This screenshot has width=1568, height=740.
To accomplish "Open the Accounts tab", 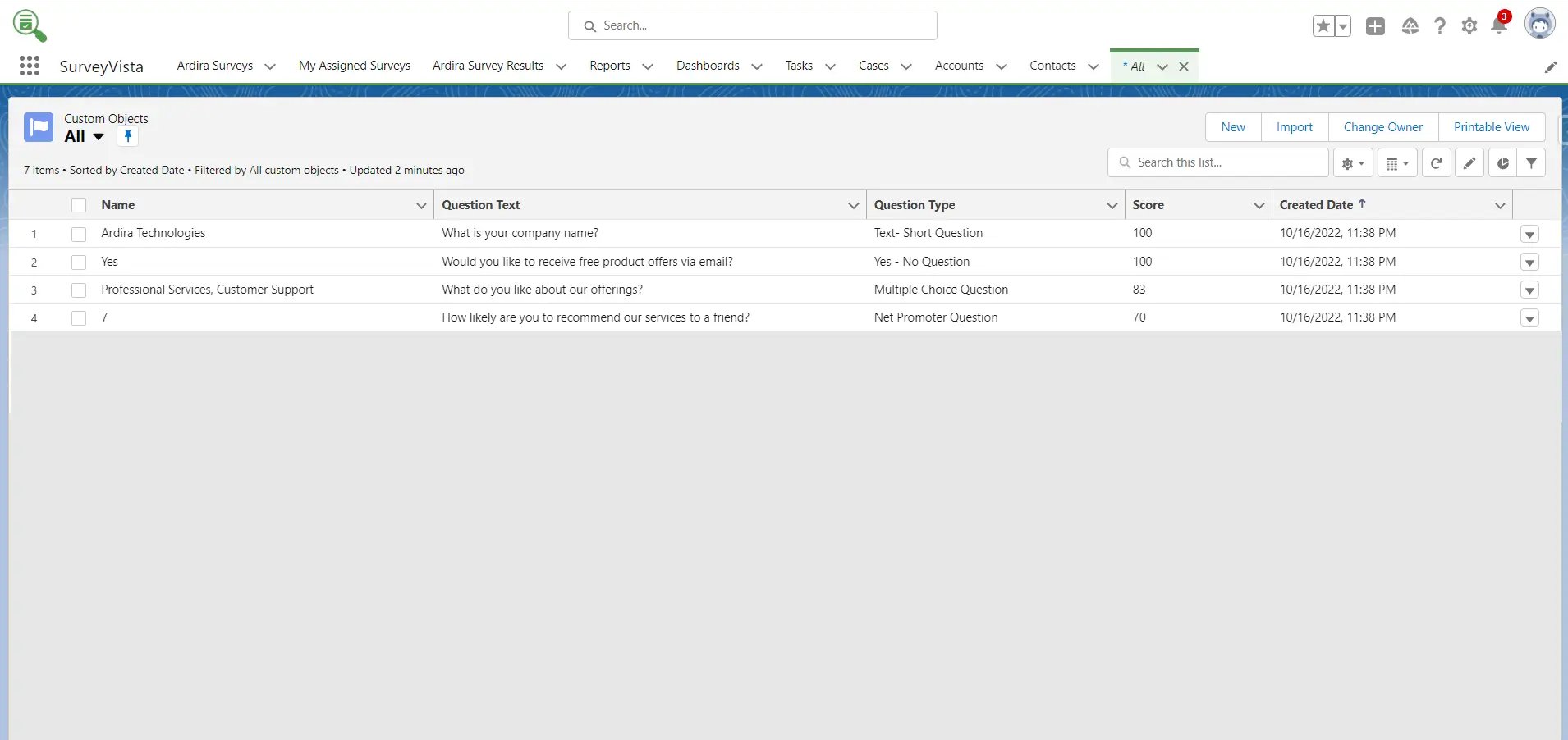I will click(x=959, y=66).
